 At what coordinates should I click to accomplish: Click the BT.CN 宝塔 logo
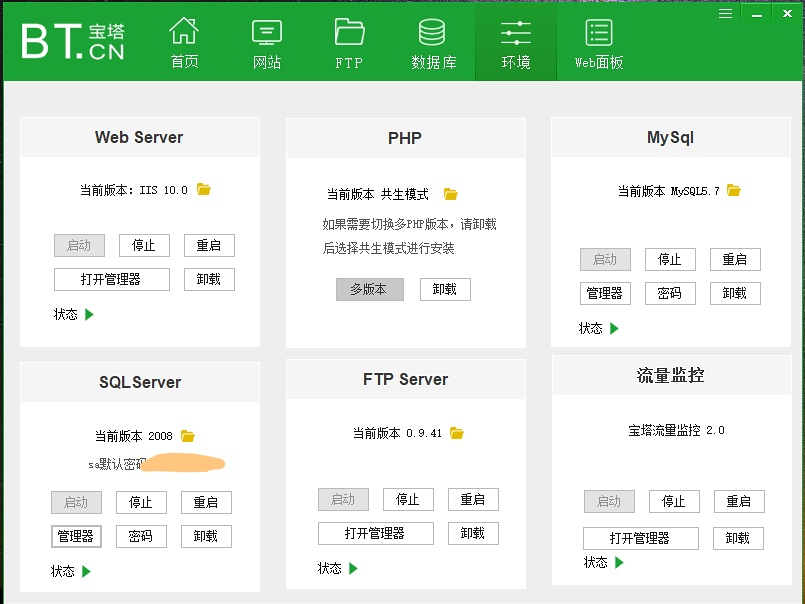[73, 41]
